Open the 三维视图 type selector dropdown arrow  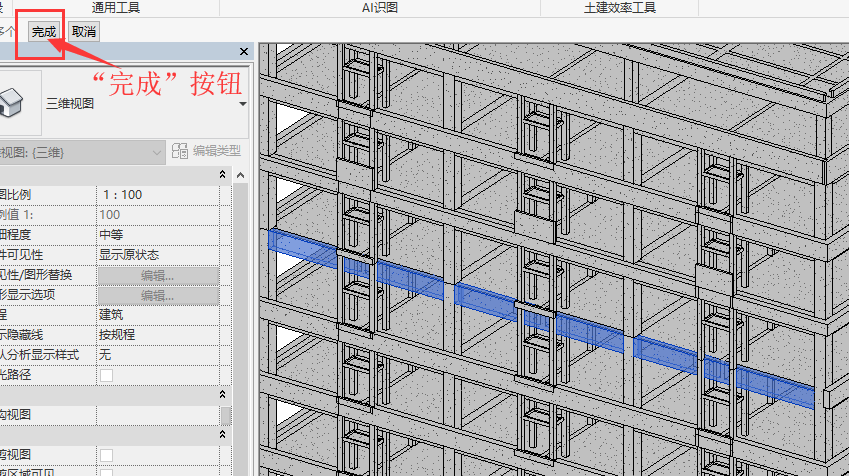tap(243, 103)
